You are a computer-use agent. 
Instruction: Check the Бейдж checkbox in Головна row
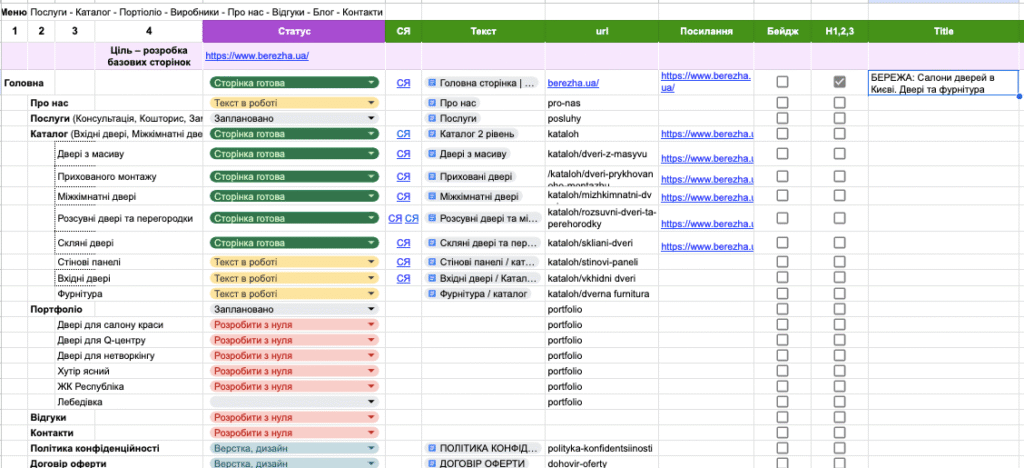pyautogui.click(x=782, y=82)
